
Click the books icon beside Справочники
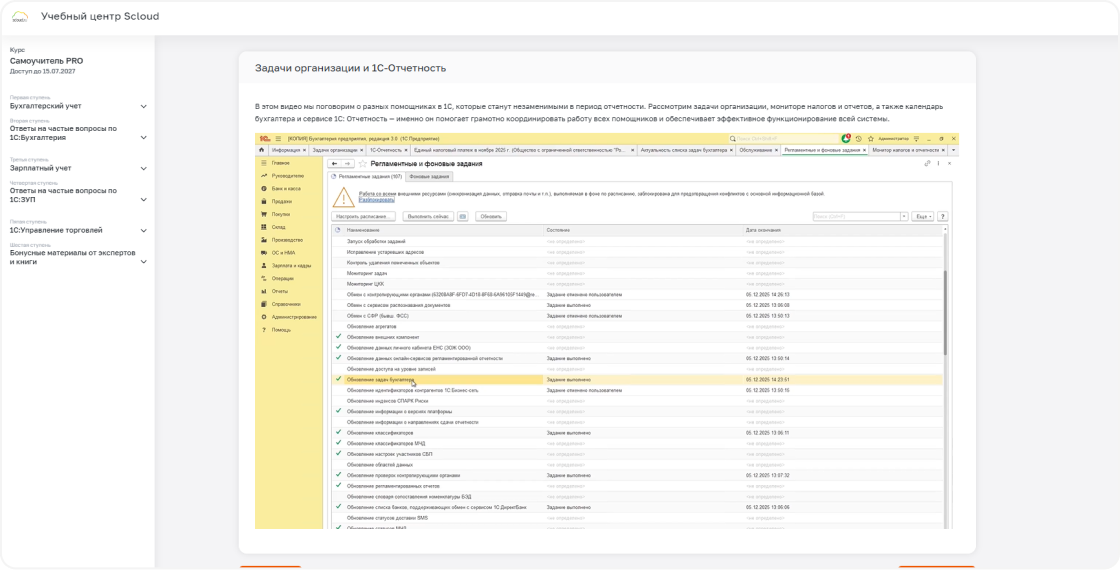[264, 304]
